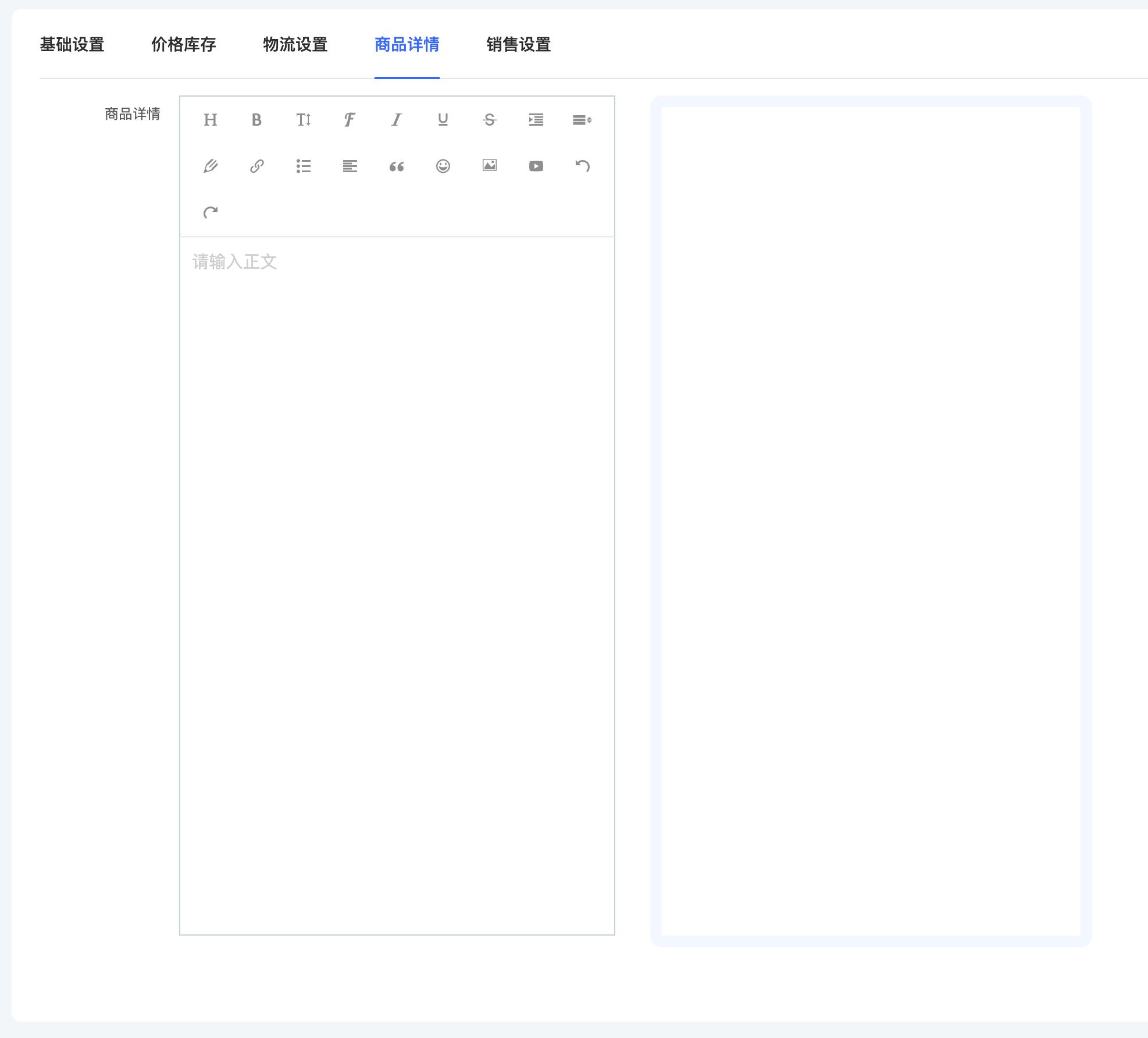This screenshot has width=1148, height=1038.
Task: Open line height dropdown
Action: (582, 120)
